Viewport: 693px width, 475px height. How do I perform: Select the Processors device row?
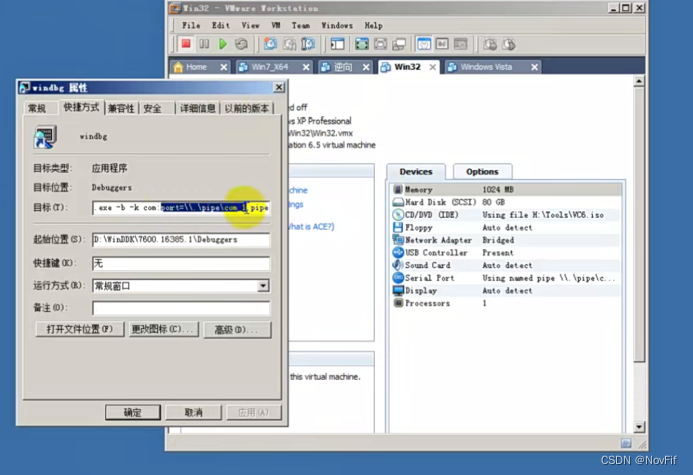tap(506, 303)
